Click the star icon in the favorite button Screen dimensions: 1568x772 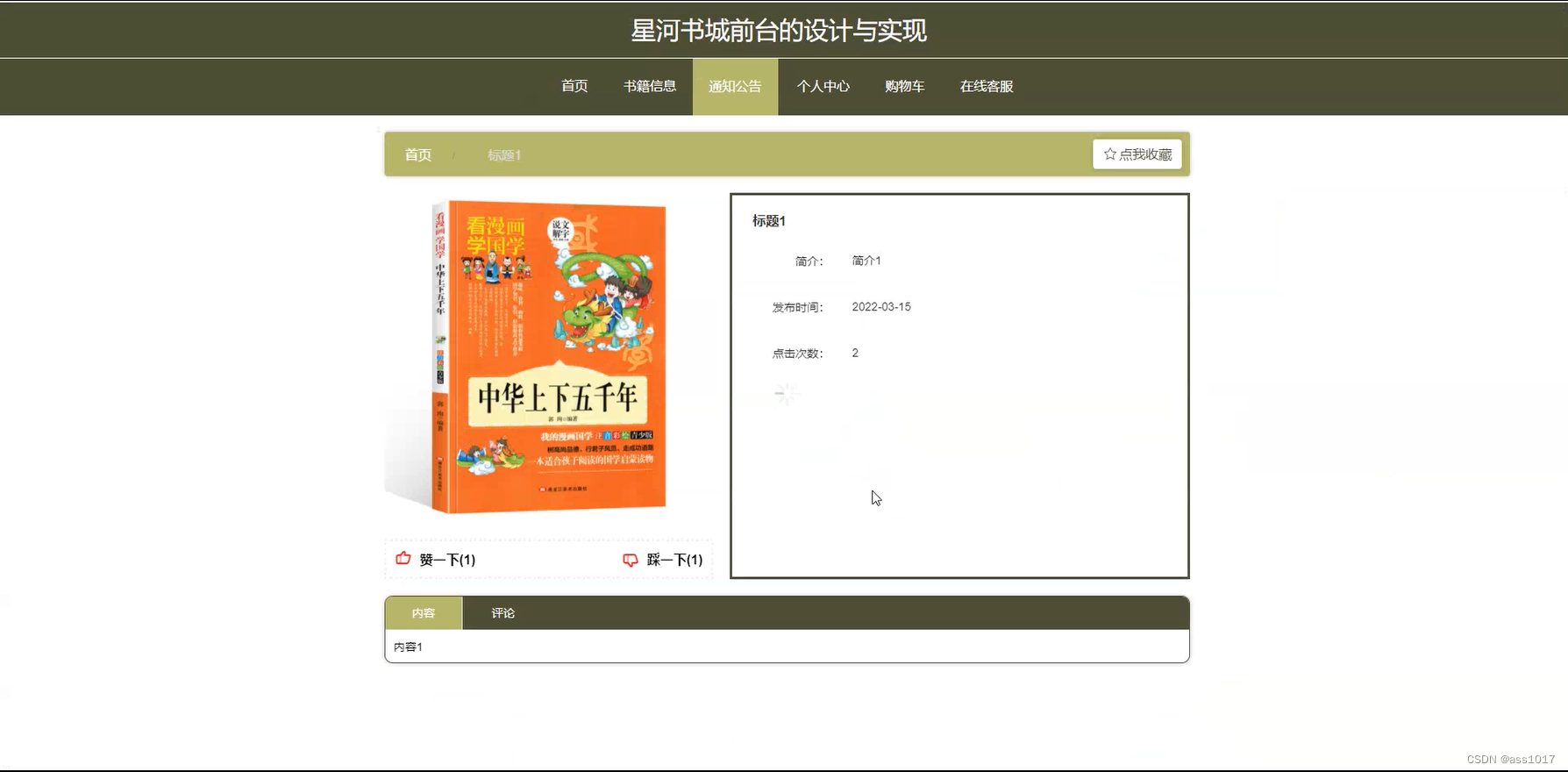[x=1110, y=154]
